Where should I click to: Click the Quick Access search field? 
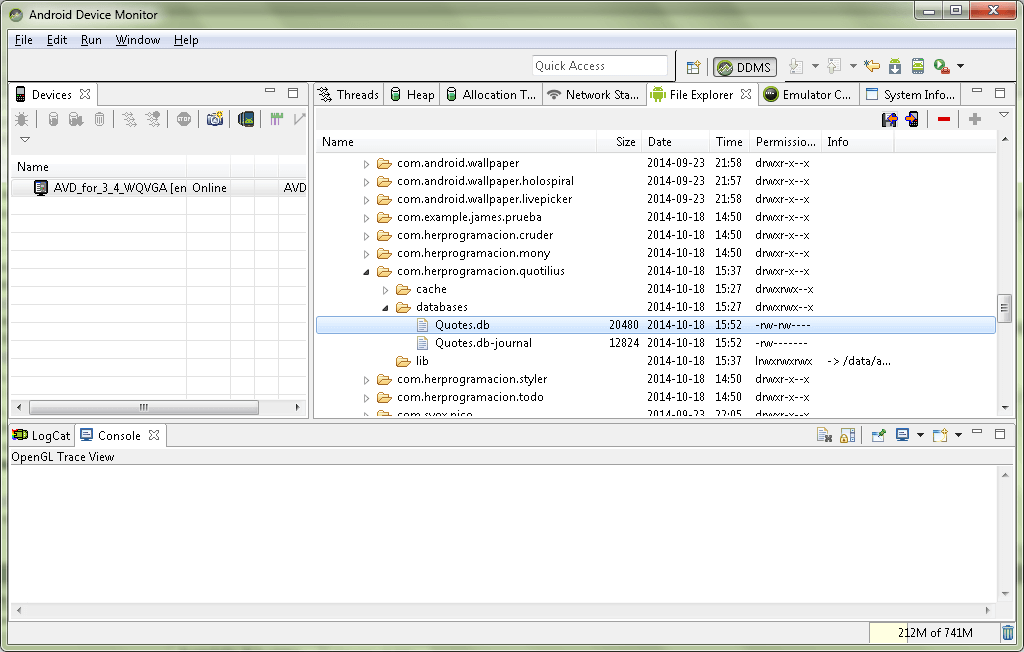coord(600,65)
